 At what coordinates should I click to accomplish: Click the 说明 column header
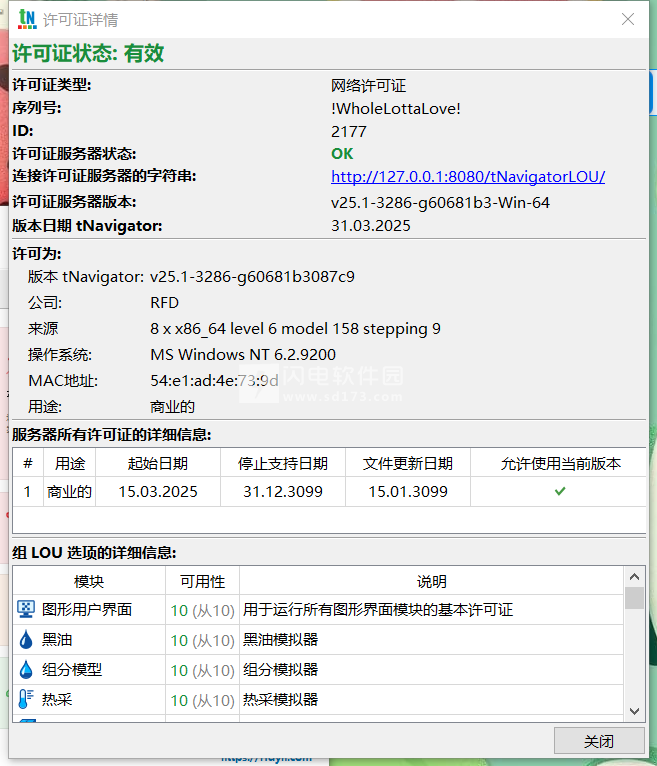pyautogui.click(x=432, y=581)
